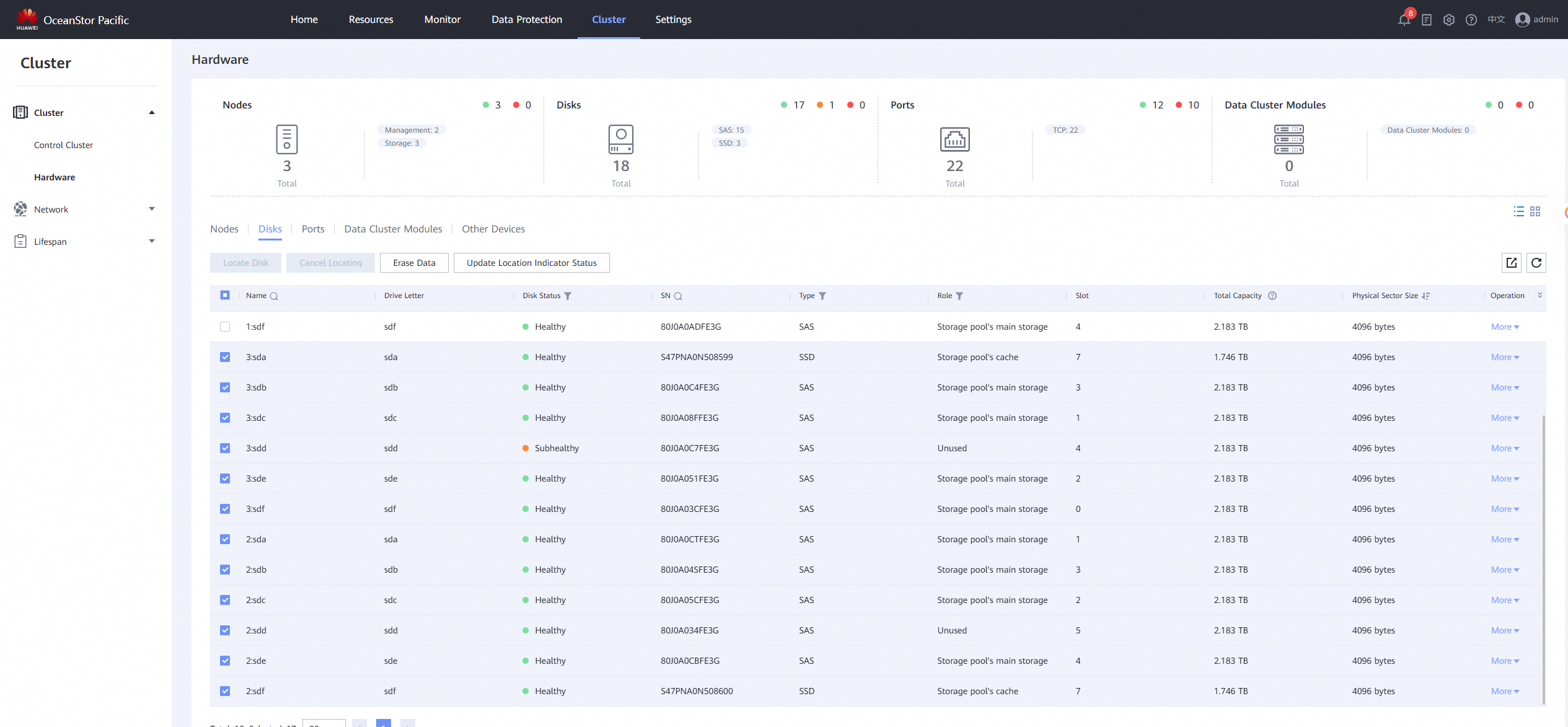Image resolution: width=1568 pixels, height=727 pixels.
Task: Toggle the select-all header checkbox
Action: tap(225, 295)
